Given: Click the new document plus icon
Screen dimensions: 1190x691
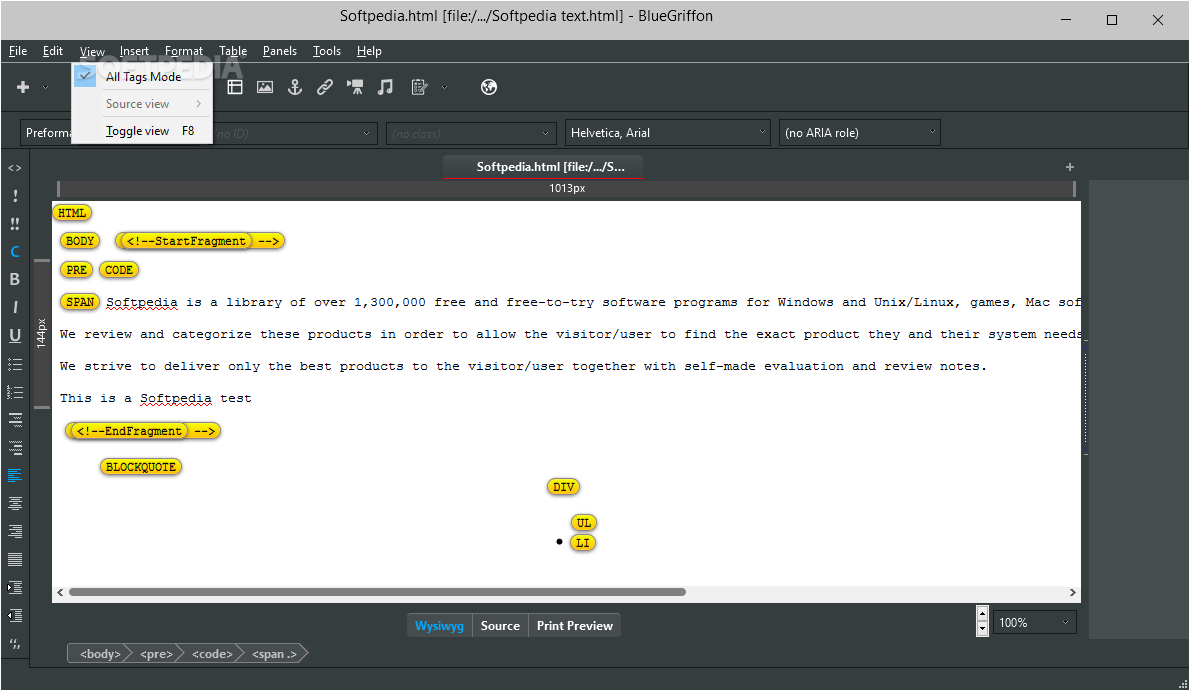Looking at the screenshot, I should [23, 87].
